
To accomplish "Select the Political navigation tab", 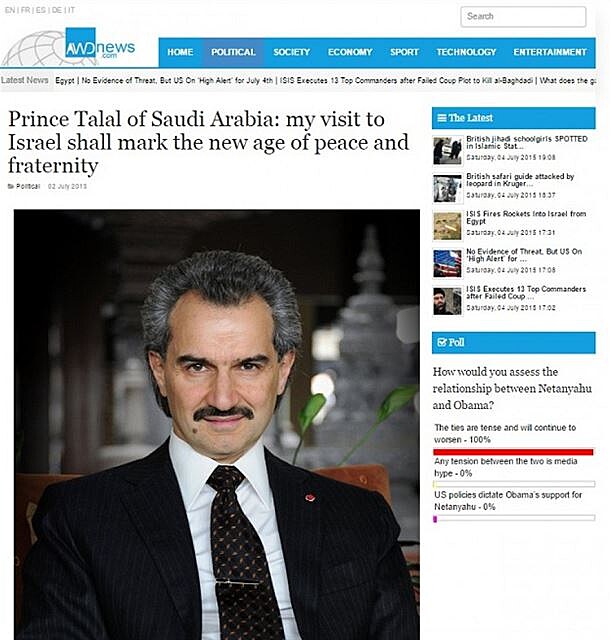I will pos(233,52).
